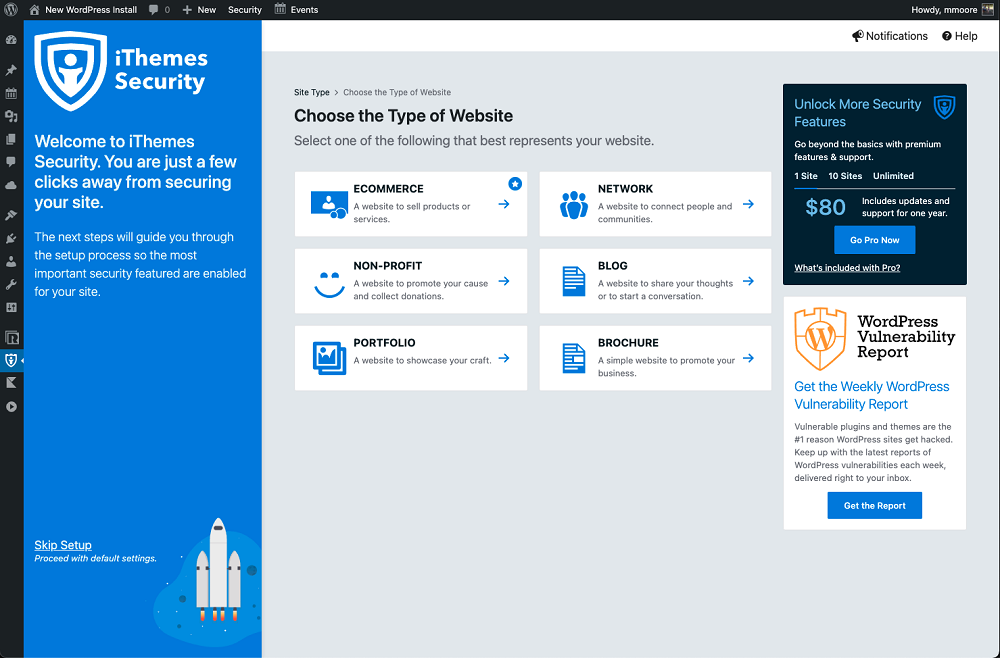Select the Ecommerce website type card
This screenshot has height=658, width=1000.
[410, 204]
